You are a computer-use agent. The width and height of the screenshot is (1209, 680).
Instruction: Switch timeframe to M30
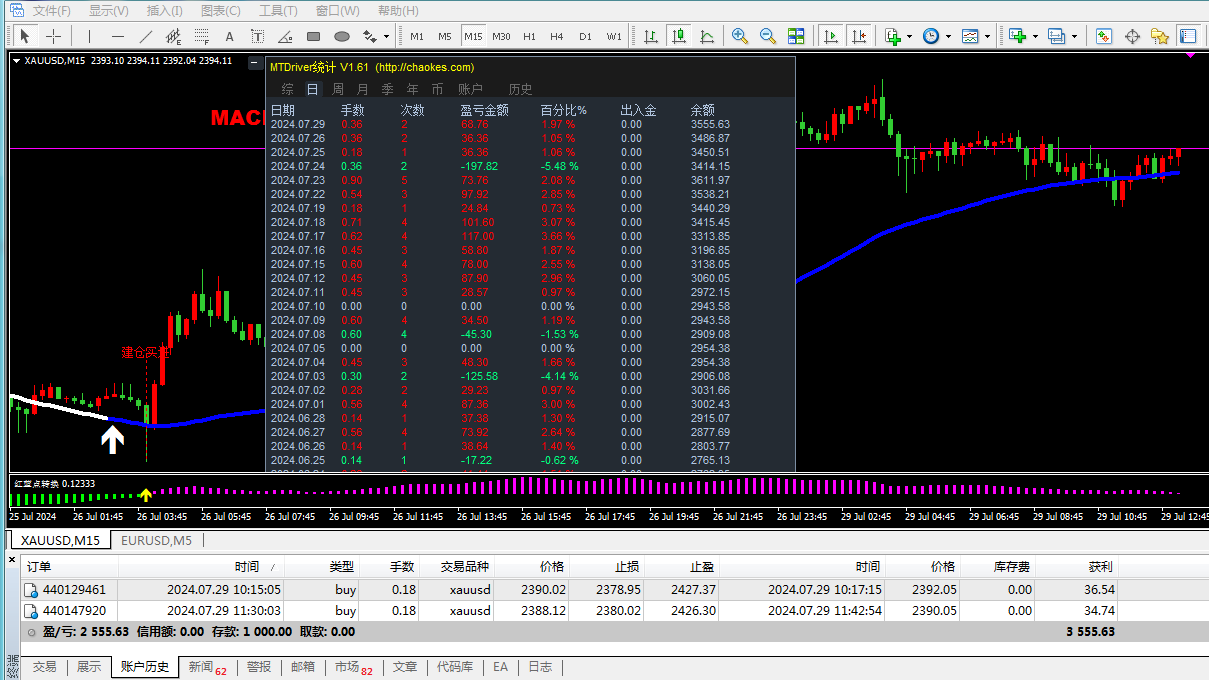click(x=501, y=36)
